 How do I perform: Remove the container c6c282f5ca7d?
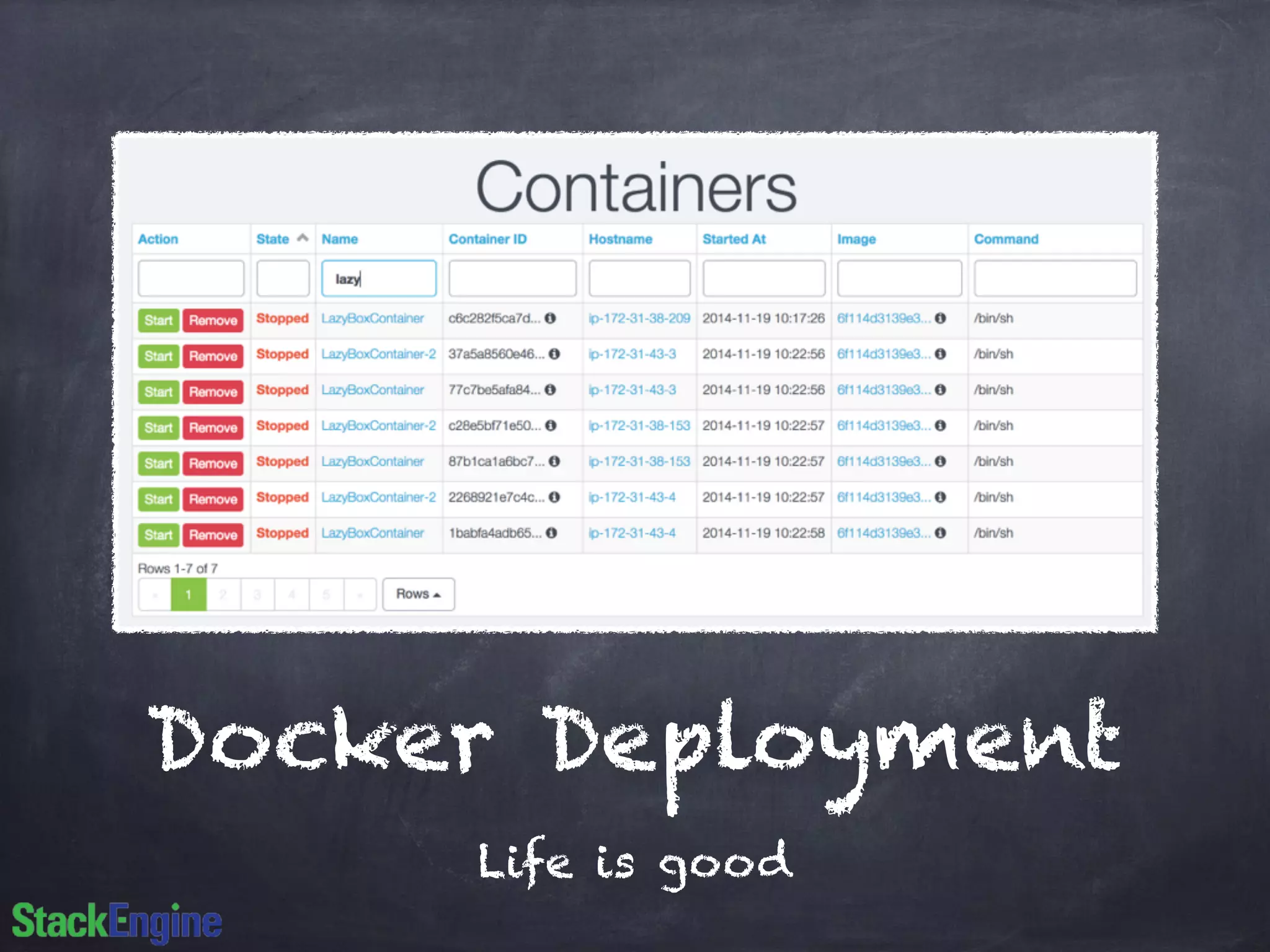213,320
